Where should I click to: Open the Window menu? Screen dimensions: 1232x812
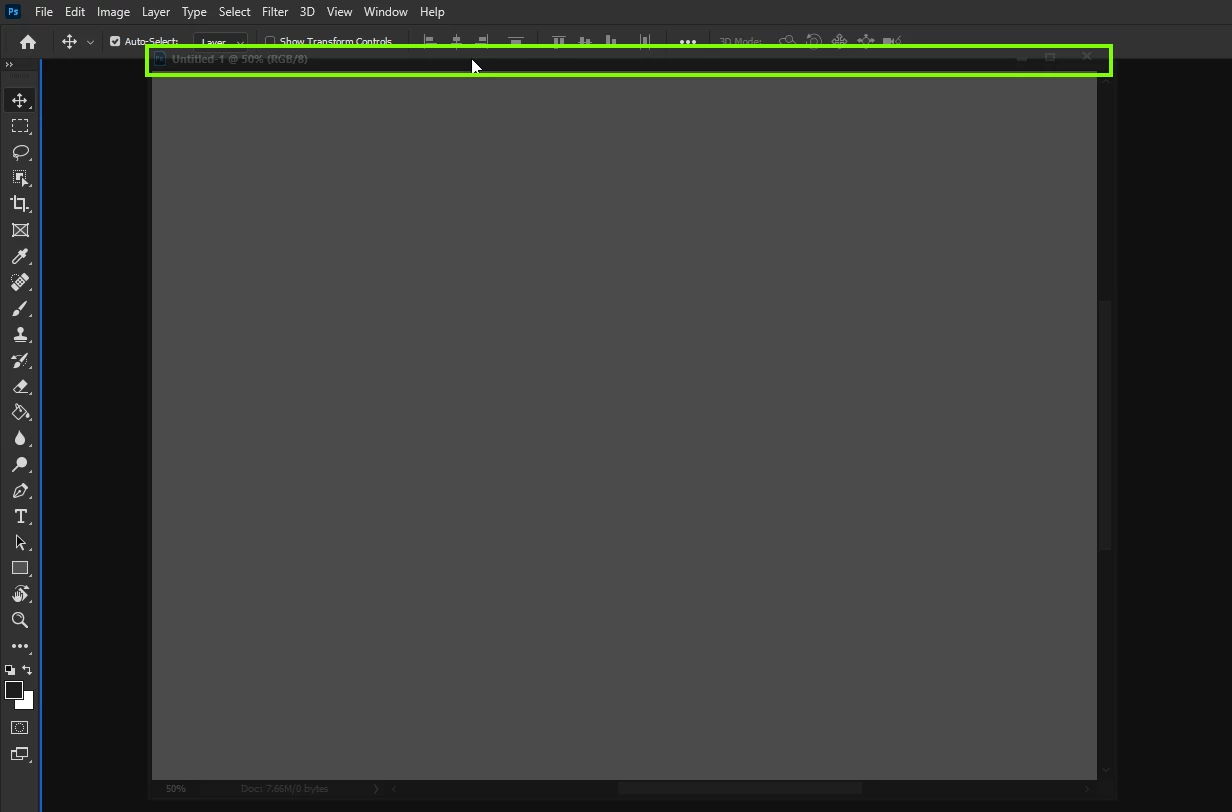point(385,12)
